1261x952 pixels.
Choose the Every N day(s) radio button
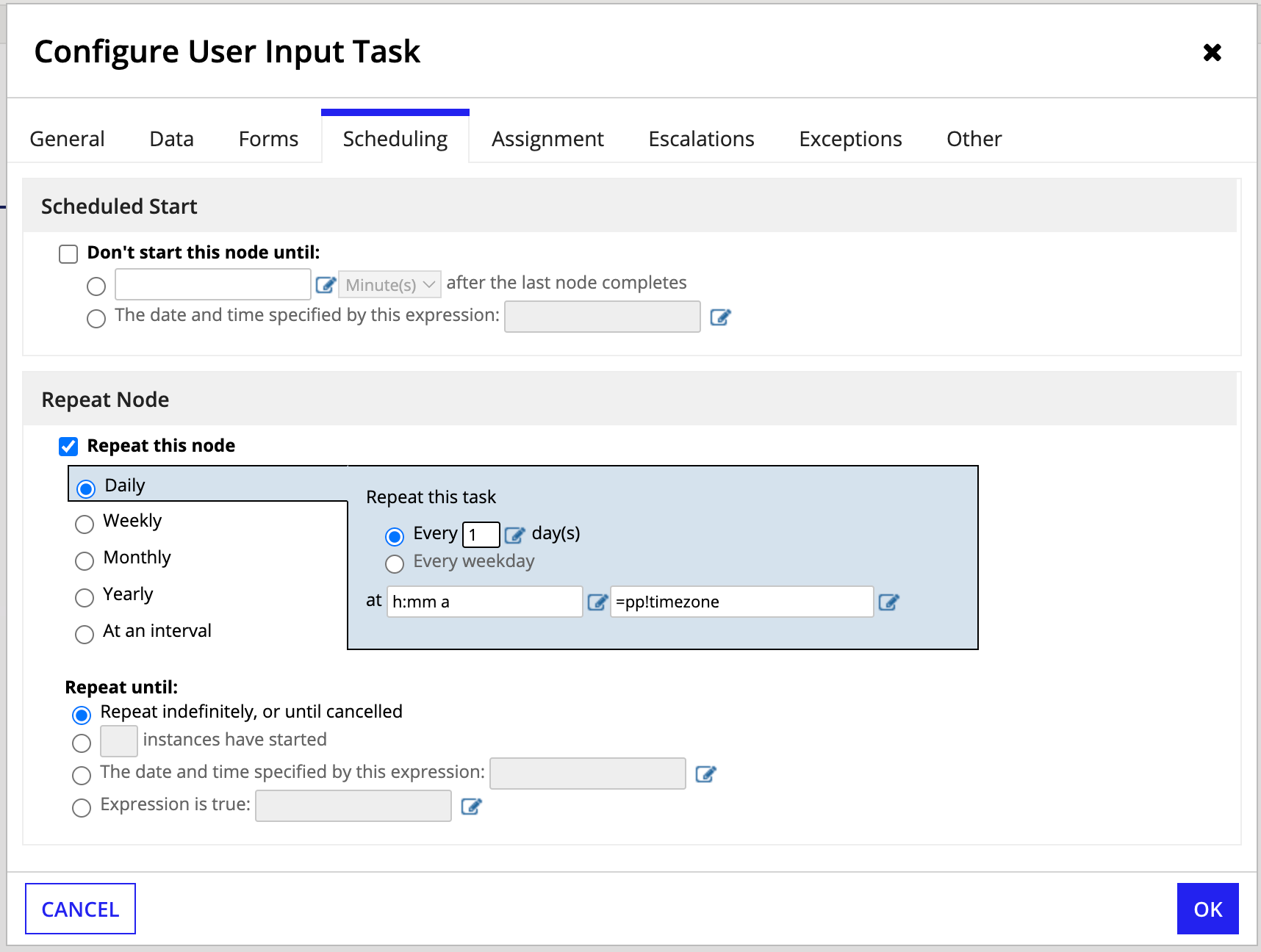(395, 536)
